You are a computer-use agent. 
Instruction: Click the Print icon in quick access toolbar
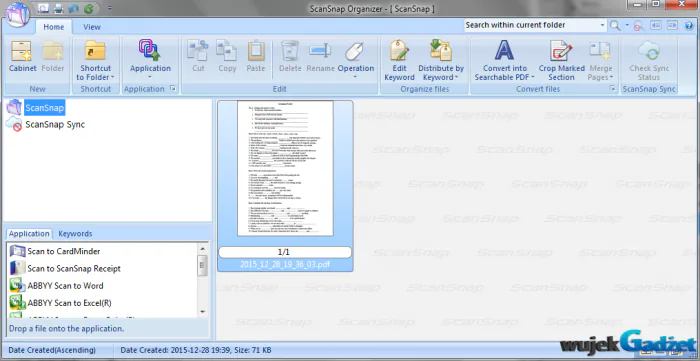(58, 8)
